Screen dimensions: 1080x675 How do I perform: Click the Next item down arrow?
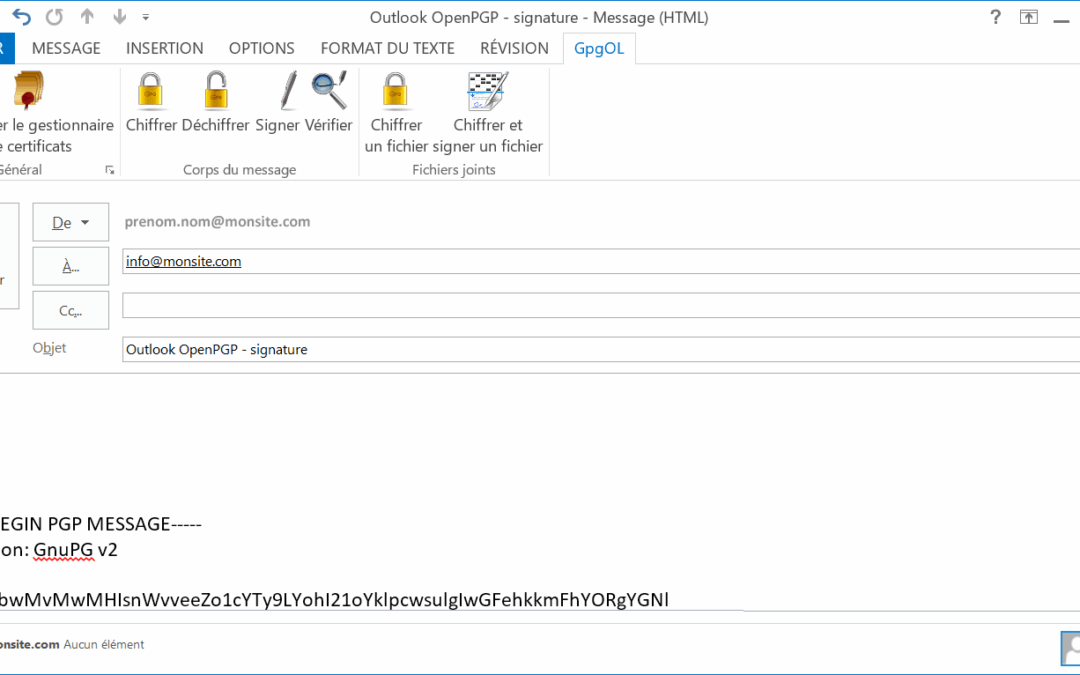(x=119, y=17)
